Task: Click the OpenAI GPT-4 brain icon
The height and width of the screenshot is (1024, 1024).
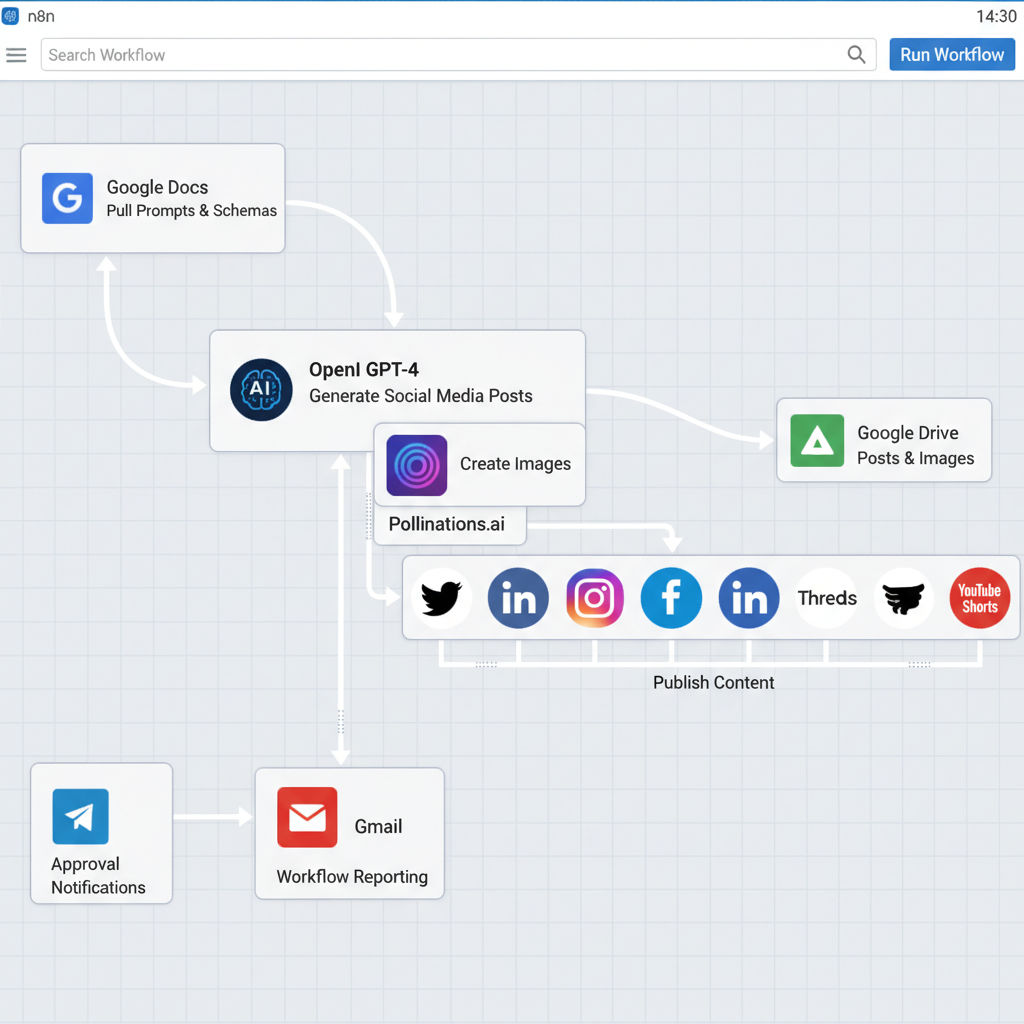Action: click(x=260, y=389)
